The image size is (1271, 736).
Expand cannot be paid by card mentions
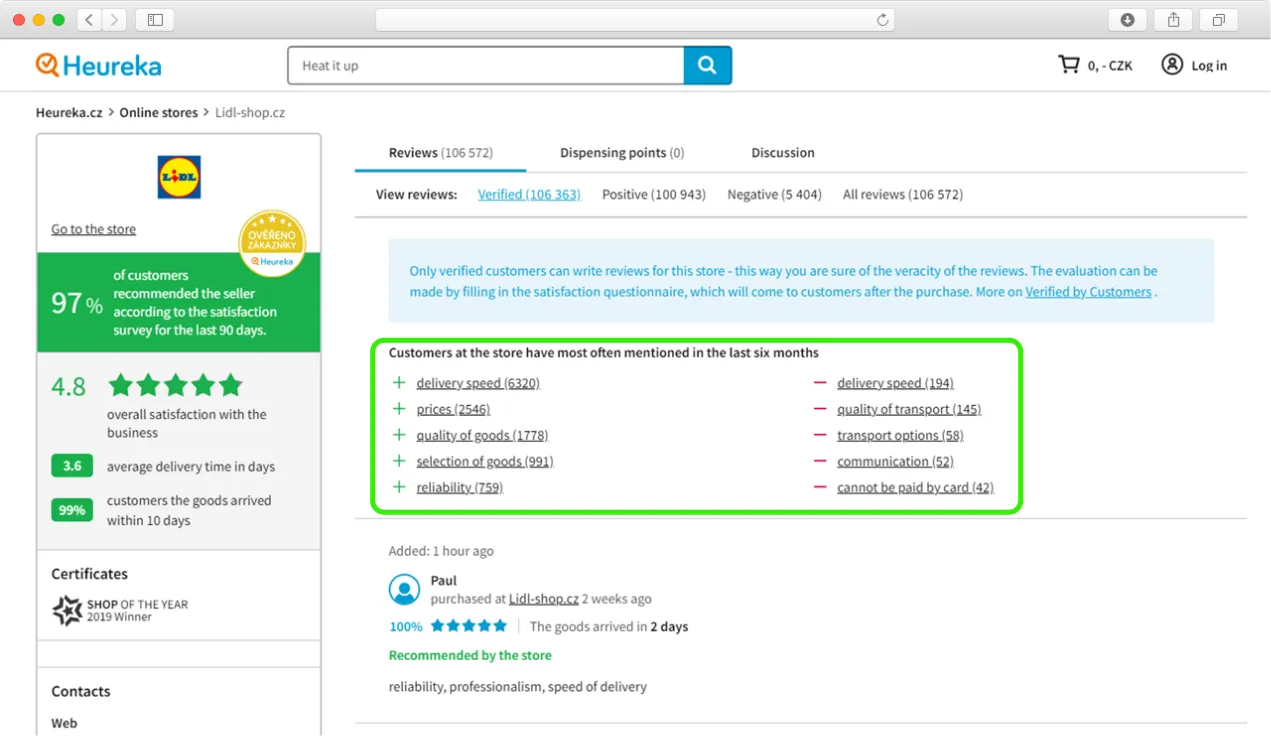[913, 487]
